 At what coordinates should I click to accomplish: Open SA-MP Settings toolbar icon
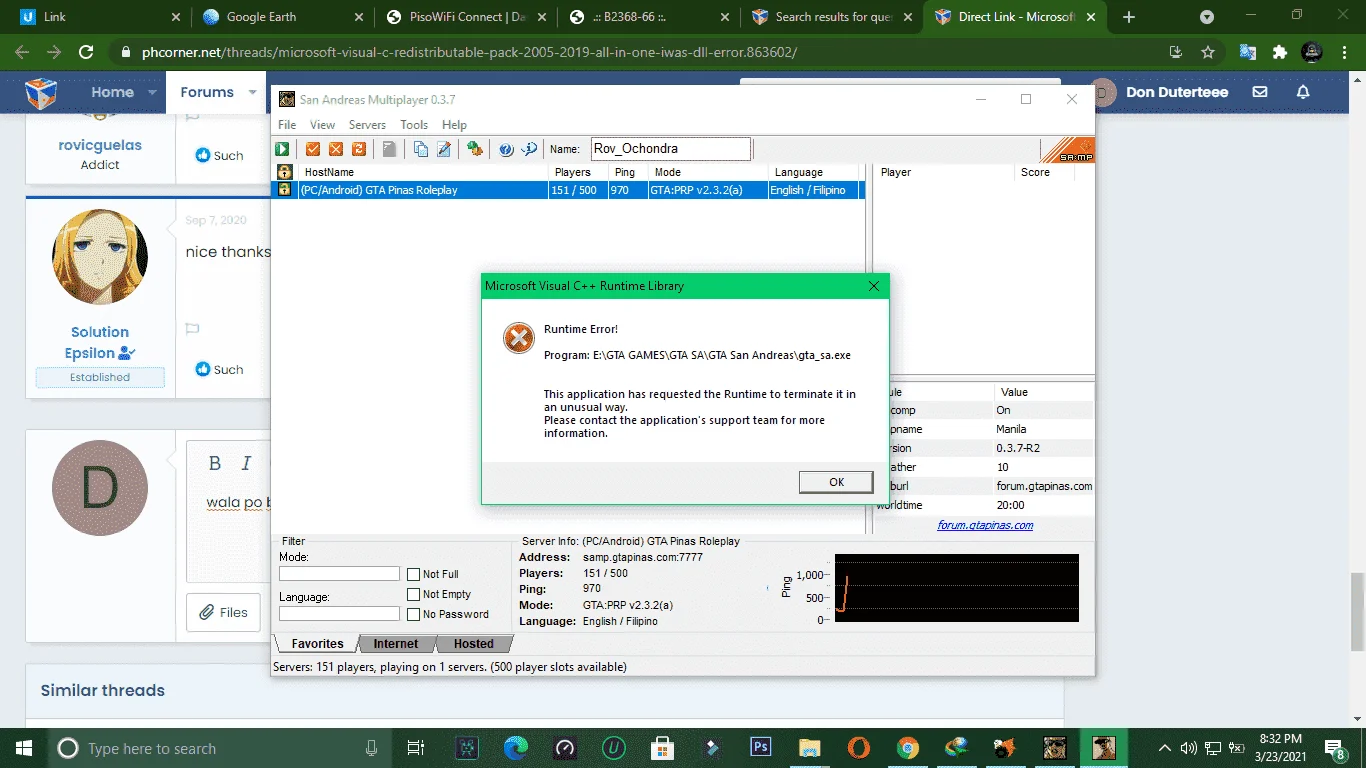475,149
